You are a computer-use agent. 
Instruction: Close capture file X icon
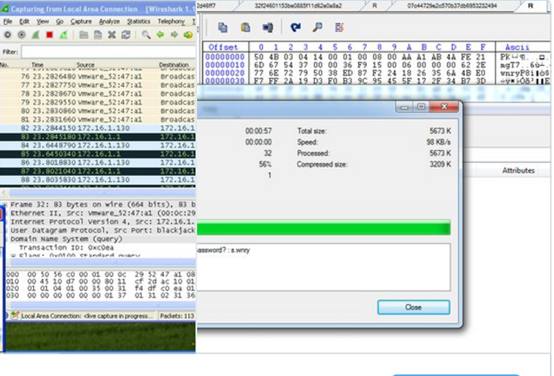112,35
